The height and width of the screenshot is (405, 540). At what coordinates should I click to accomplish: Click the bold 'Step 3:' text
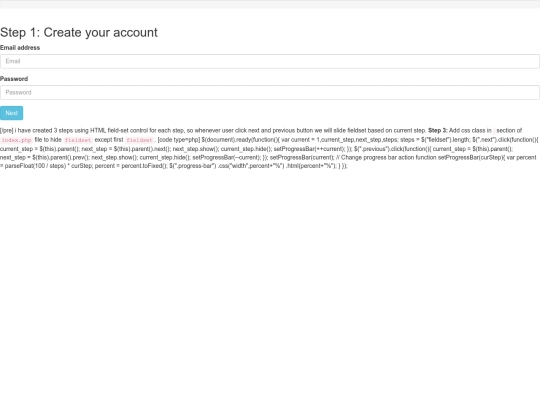pos(437,131)
